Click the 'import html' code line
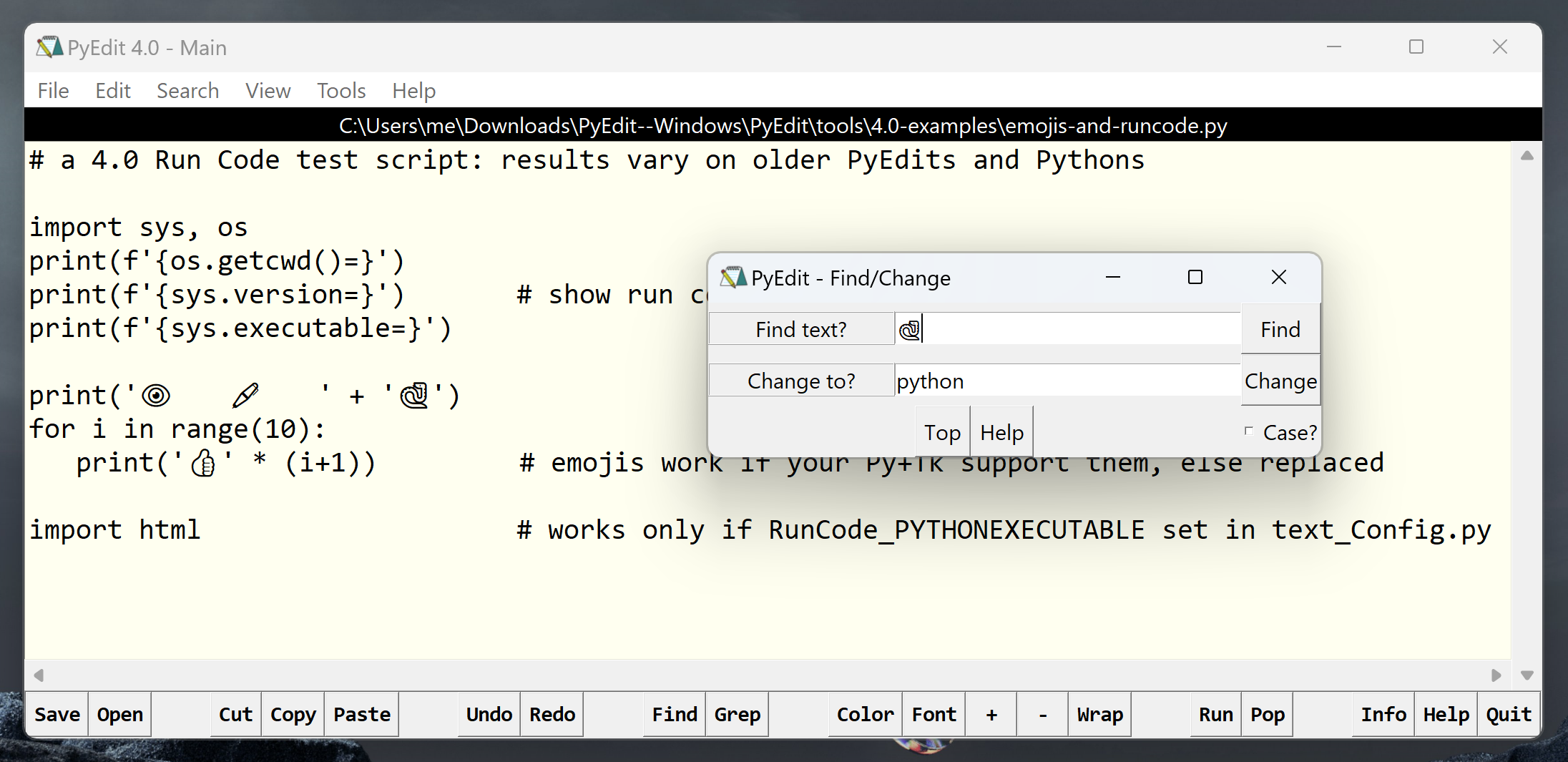This screenshot has height=762, width=1568. click(114, 529)
